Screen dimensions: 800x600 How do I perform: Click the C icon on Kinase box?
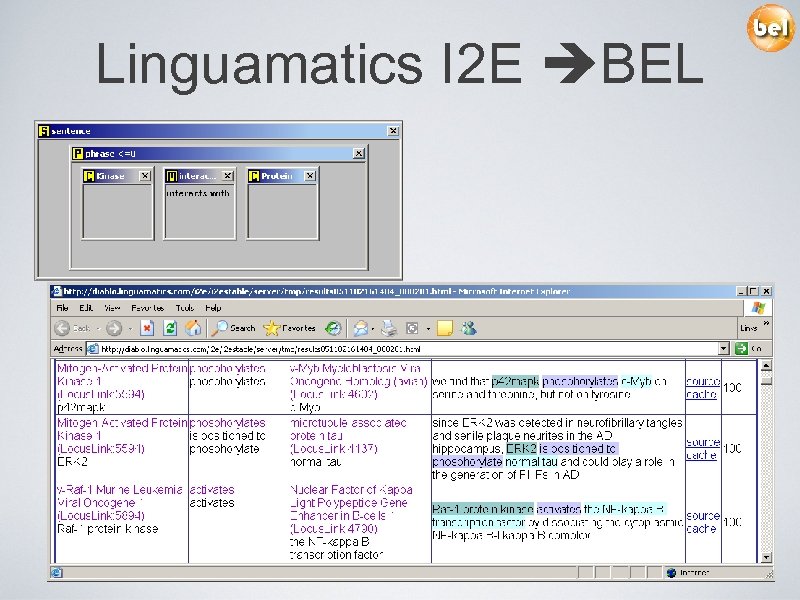tap(89, 176)
